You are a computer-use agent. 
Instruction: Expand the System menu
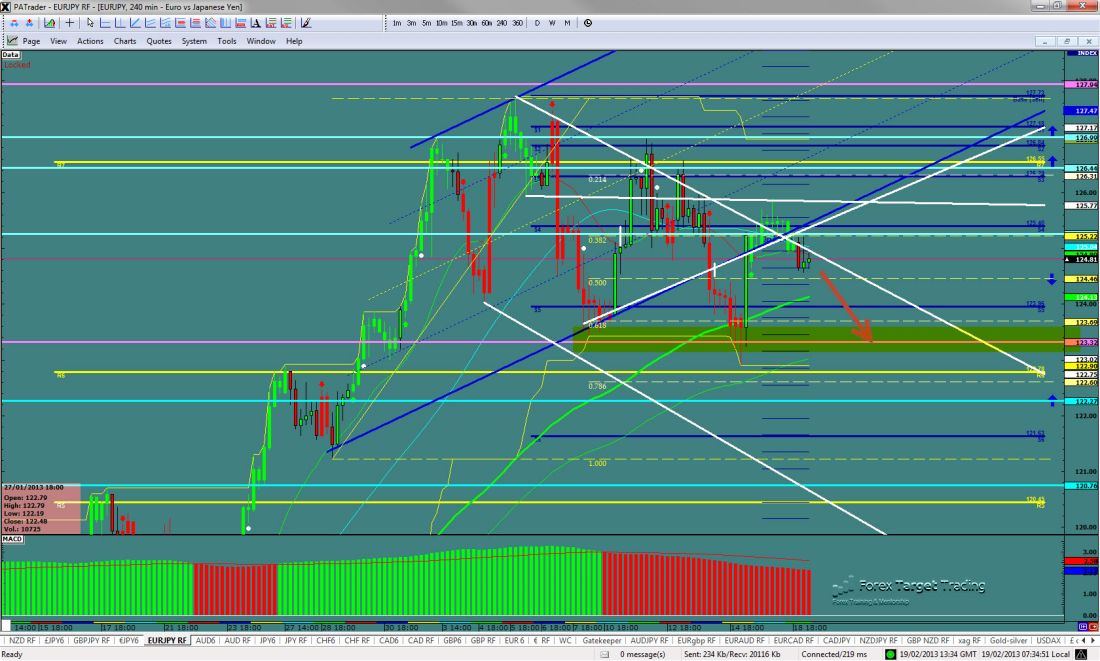point(194,41)
